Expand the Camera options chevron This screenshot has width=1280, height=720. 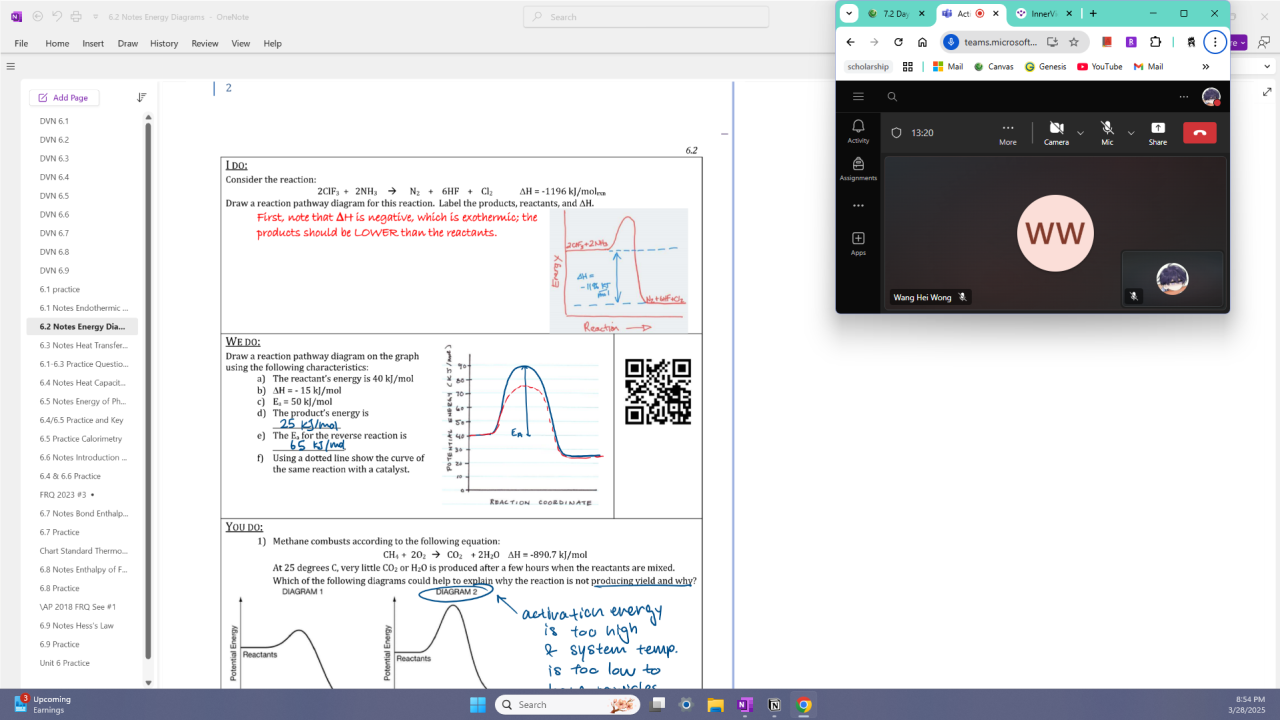coord(1080,132)
